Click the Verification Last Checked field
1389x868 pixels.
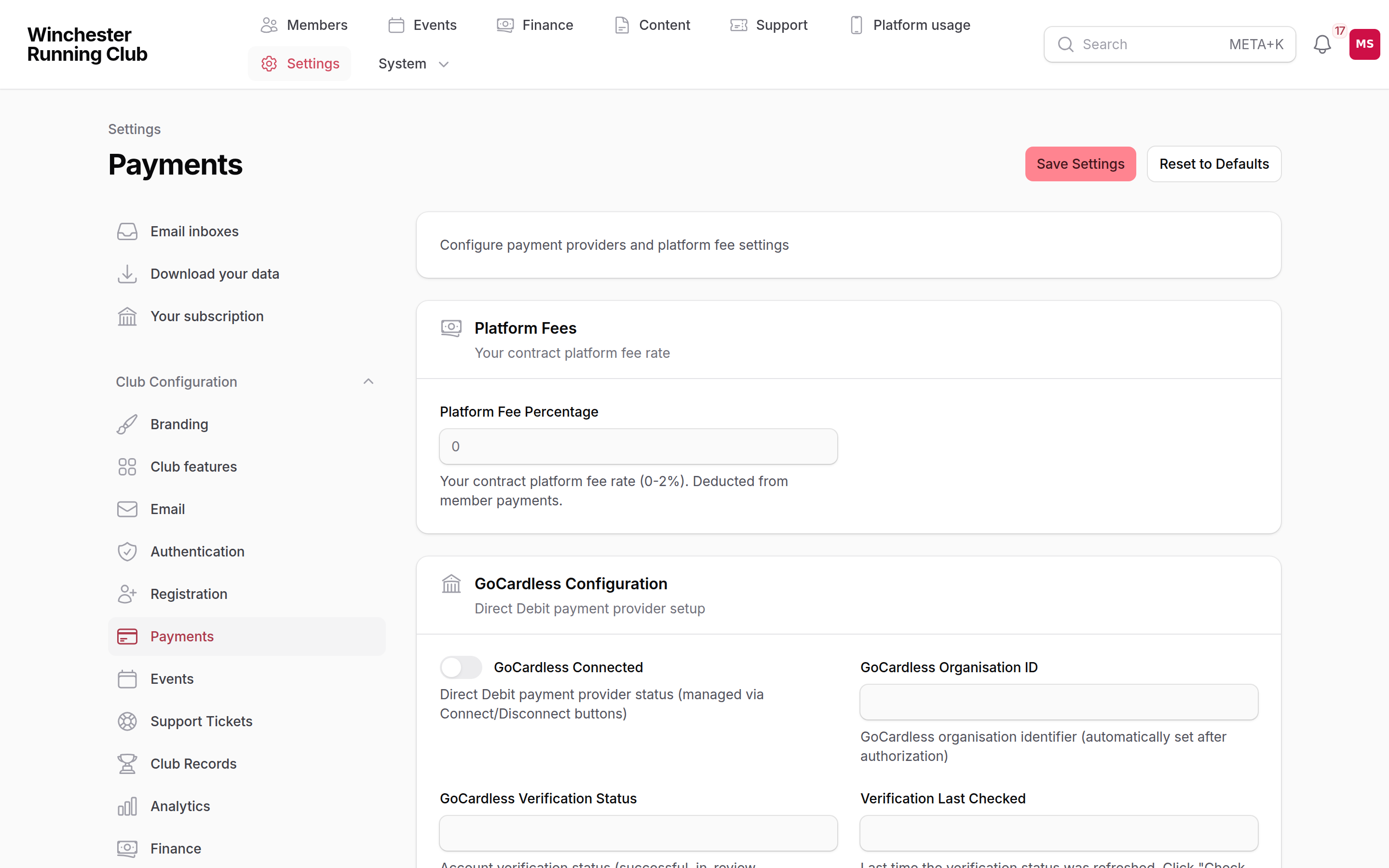(1059, 833)
